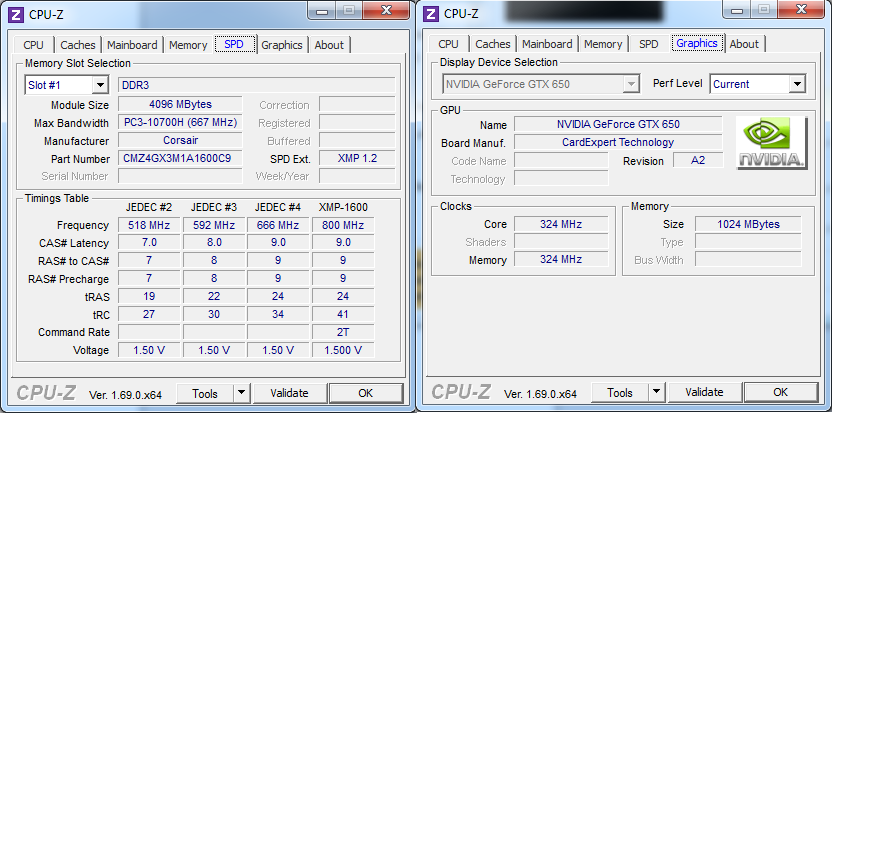Close the left CPU-Z SPD window
Viewport: 886px width, 843px height.
pyautogui.click(x=386, y=10)
